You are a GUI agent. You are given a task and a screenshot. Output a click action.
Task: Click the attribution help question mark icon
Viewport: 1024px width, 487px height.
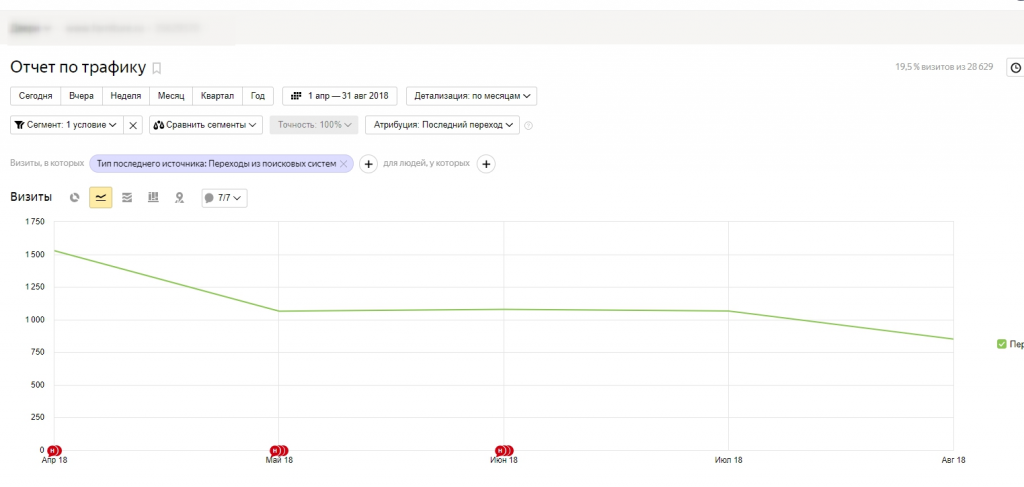pos(529,126)
